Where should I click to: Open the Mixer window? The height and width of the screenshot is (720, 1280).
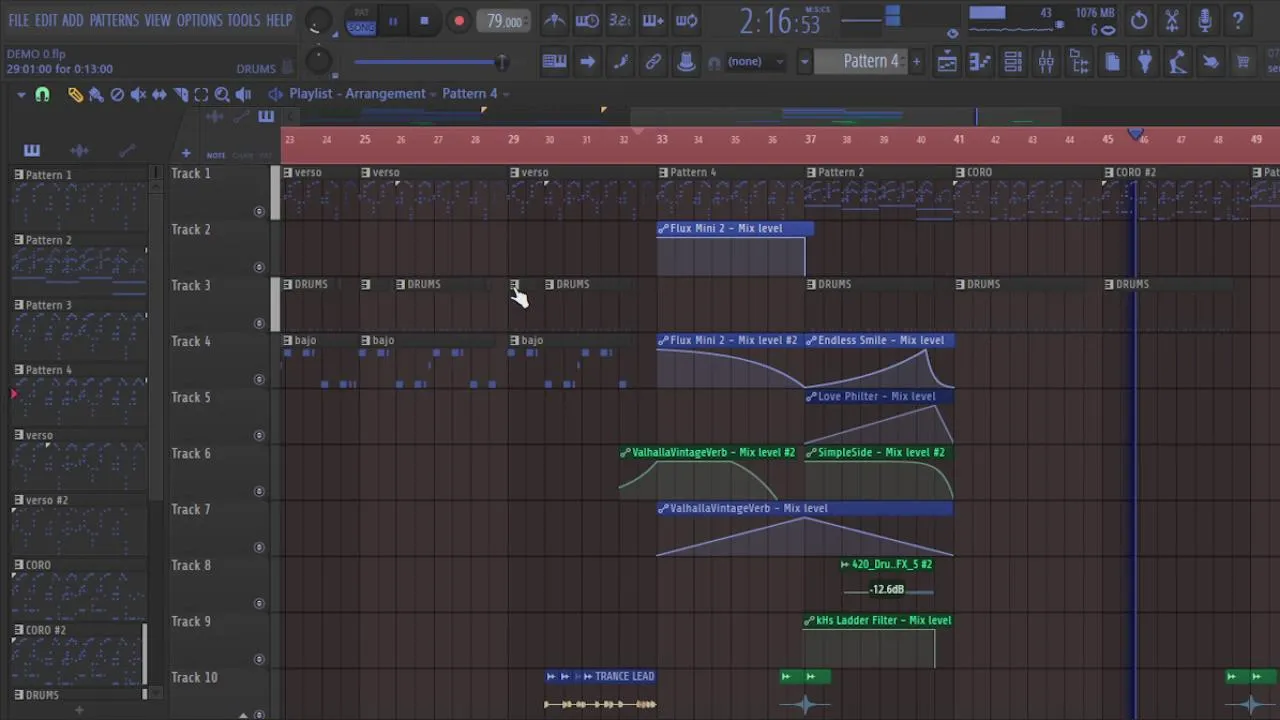pyautogui.click(x=1046, y=62)
